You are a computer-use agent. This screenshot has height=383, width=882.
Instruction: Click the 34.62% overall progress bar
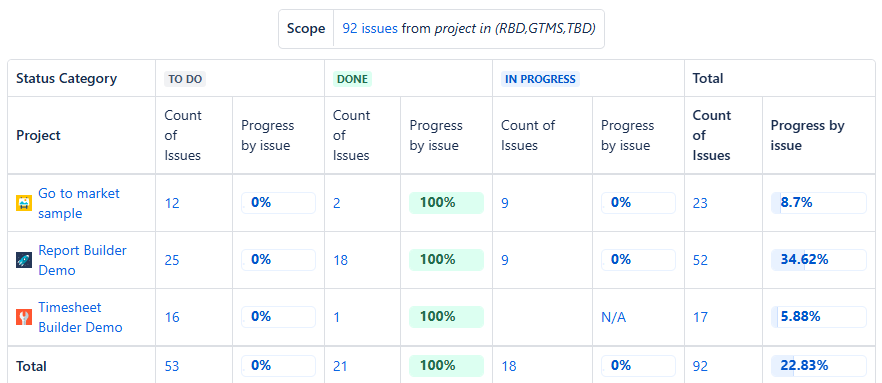[818, 259]
